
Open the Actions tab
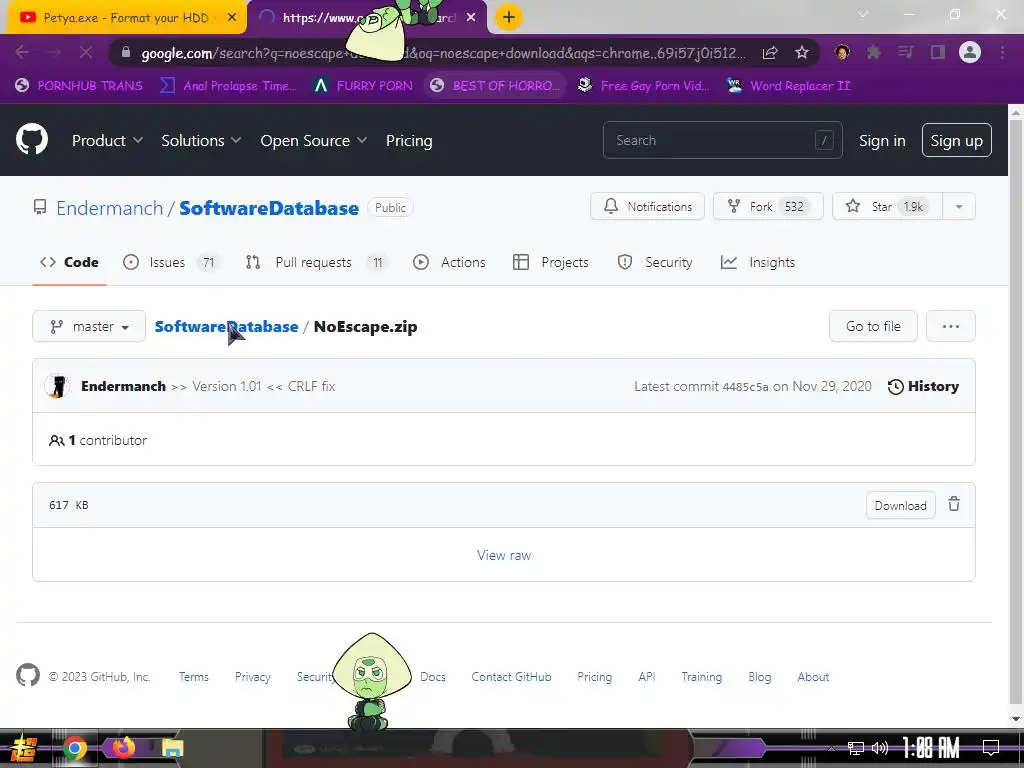tap(449, 263)
